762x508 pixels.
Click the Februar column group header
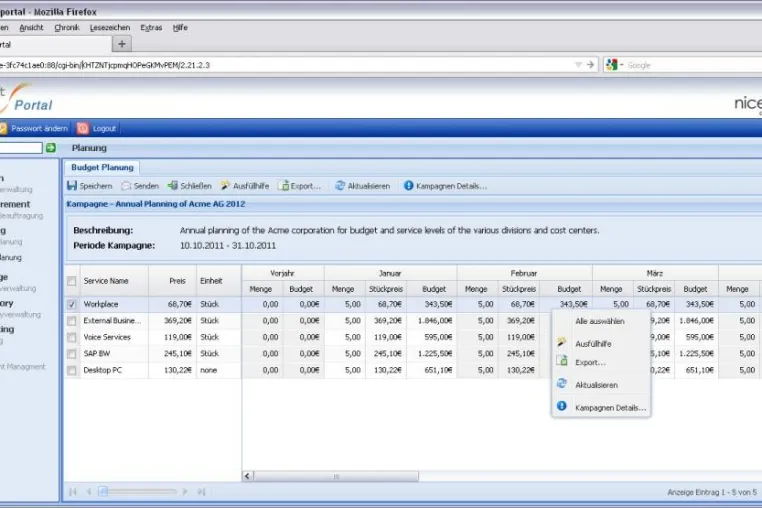pyautogui.click(x=524, y=273)
